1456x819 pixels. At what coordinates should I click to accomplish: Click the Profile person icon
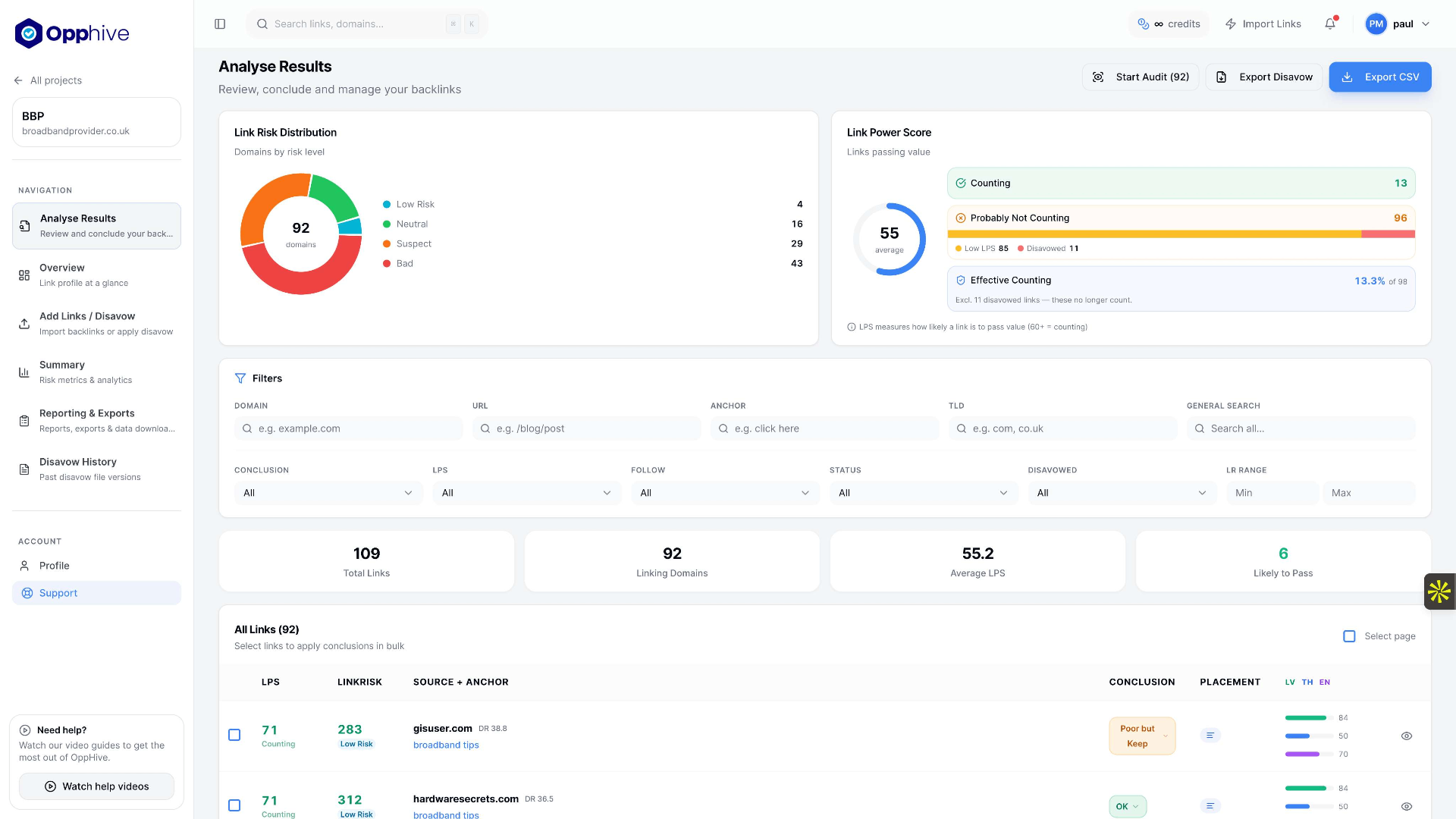pos(24,566)
